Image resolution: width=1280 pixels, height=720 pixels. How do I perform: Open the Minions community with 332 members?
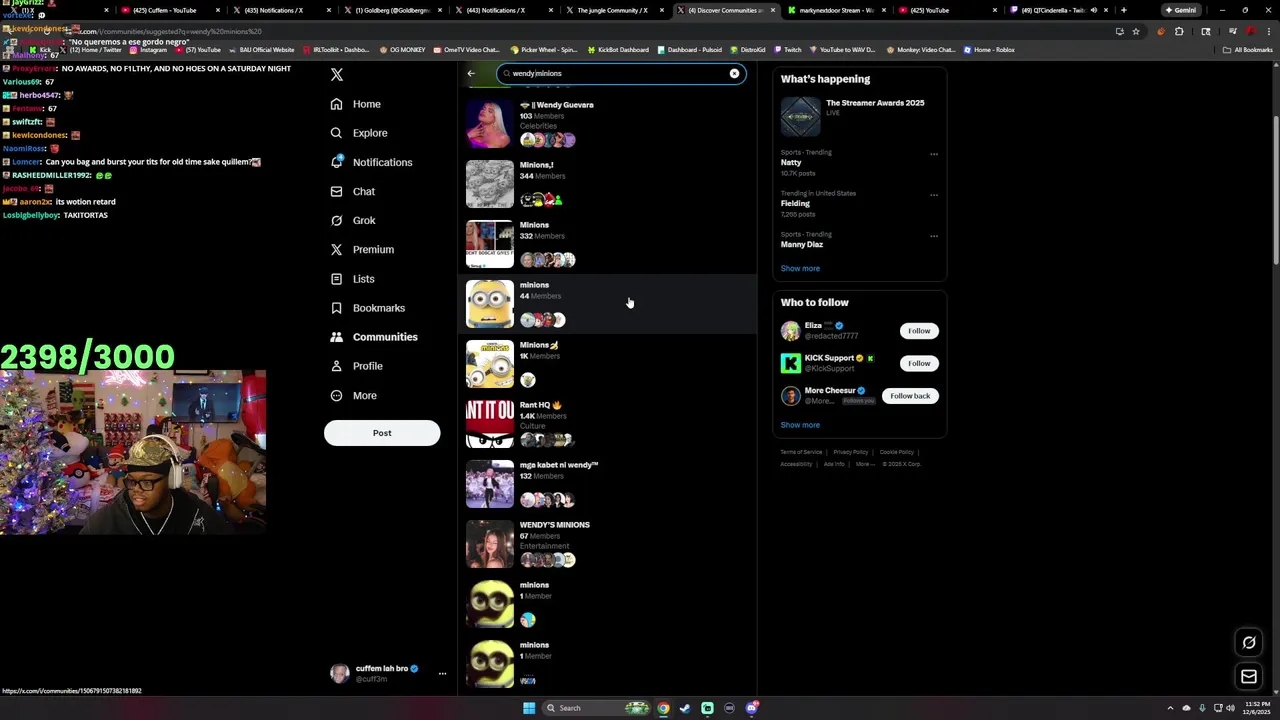tap(608, 243)
